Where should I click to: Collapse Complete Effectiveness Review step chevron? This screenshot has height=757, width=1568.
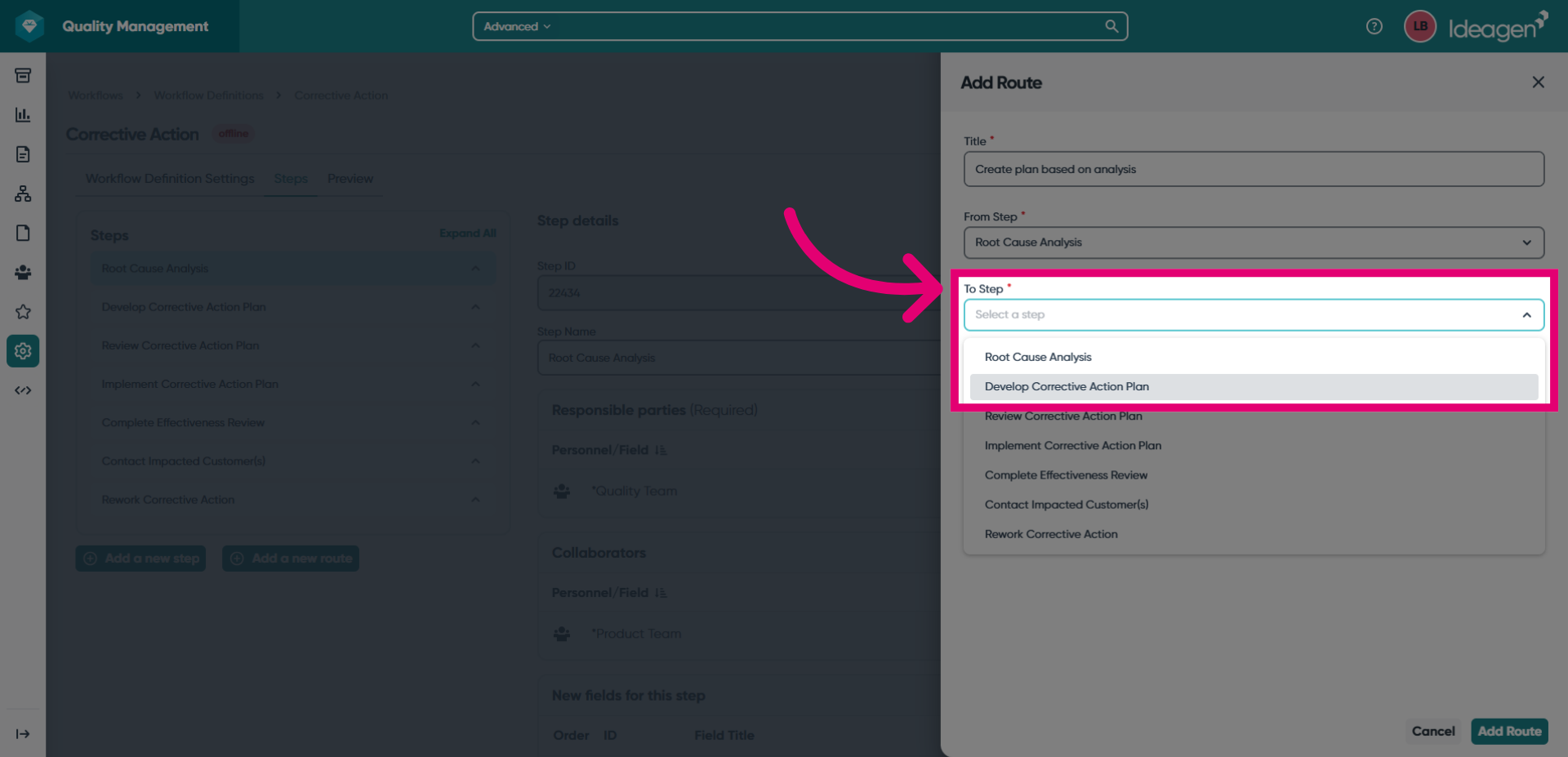coord(475,422)
